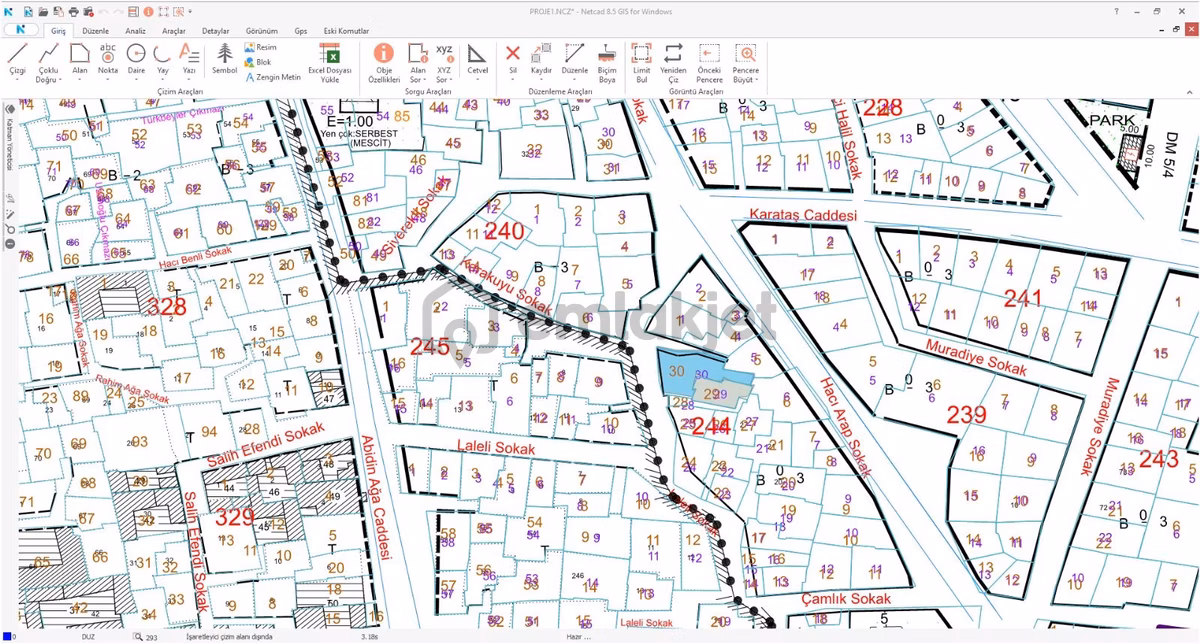Insert a Resim image
The height and width of the screenshot is (644, 1200).
click(x=261, y=47)
